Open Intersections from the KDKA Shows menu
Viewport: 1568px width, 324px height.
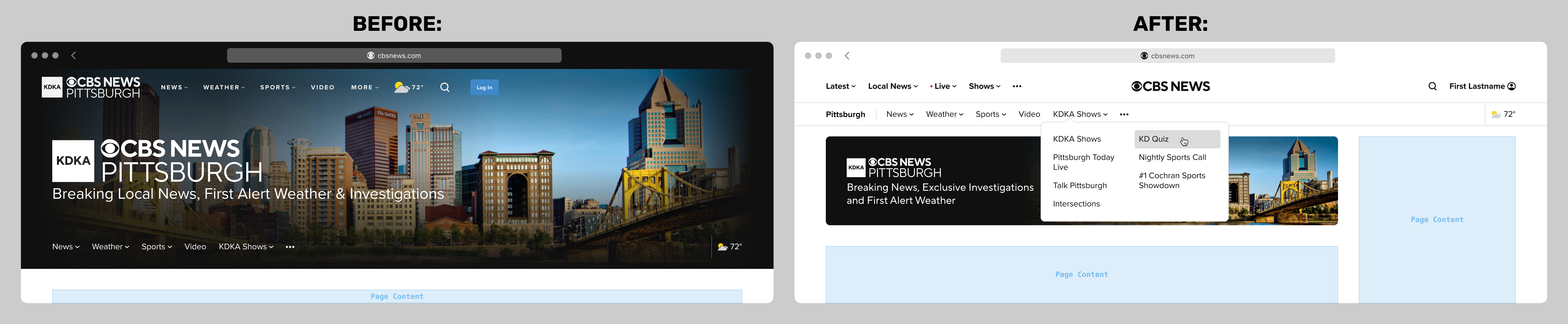click(x=1076, y=203)
